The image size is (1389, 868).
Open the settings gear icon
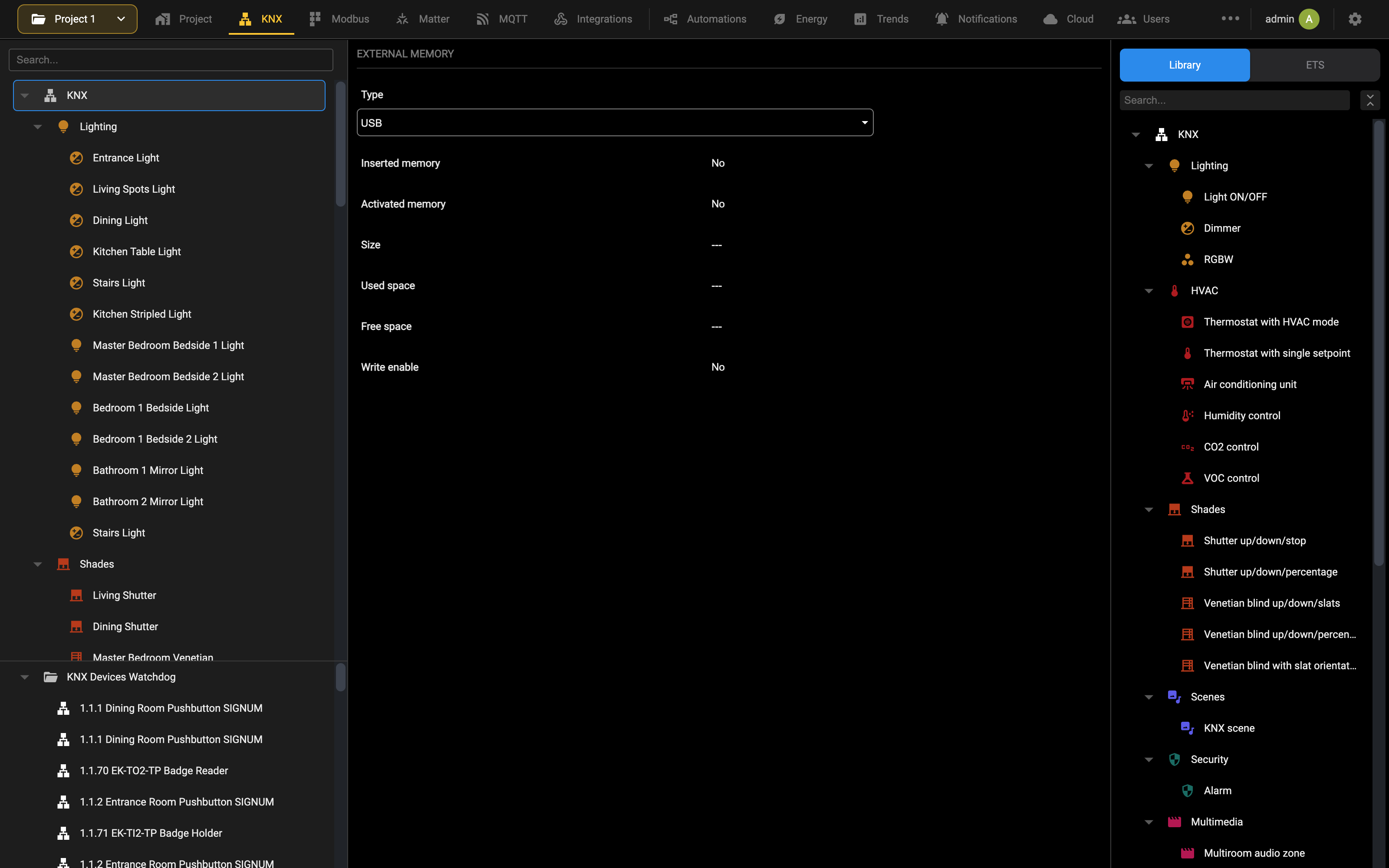1355,19
